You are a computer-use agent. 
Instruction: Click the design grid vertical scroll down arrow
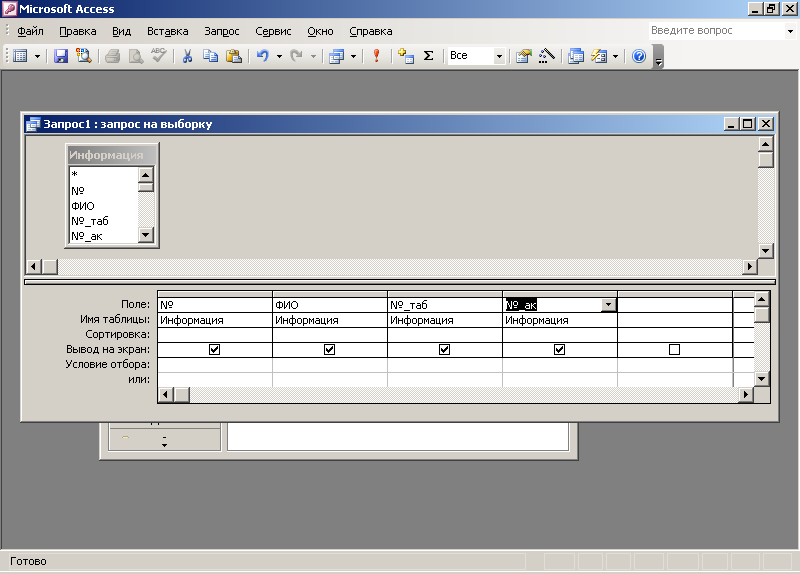[x=762, y=379]
